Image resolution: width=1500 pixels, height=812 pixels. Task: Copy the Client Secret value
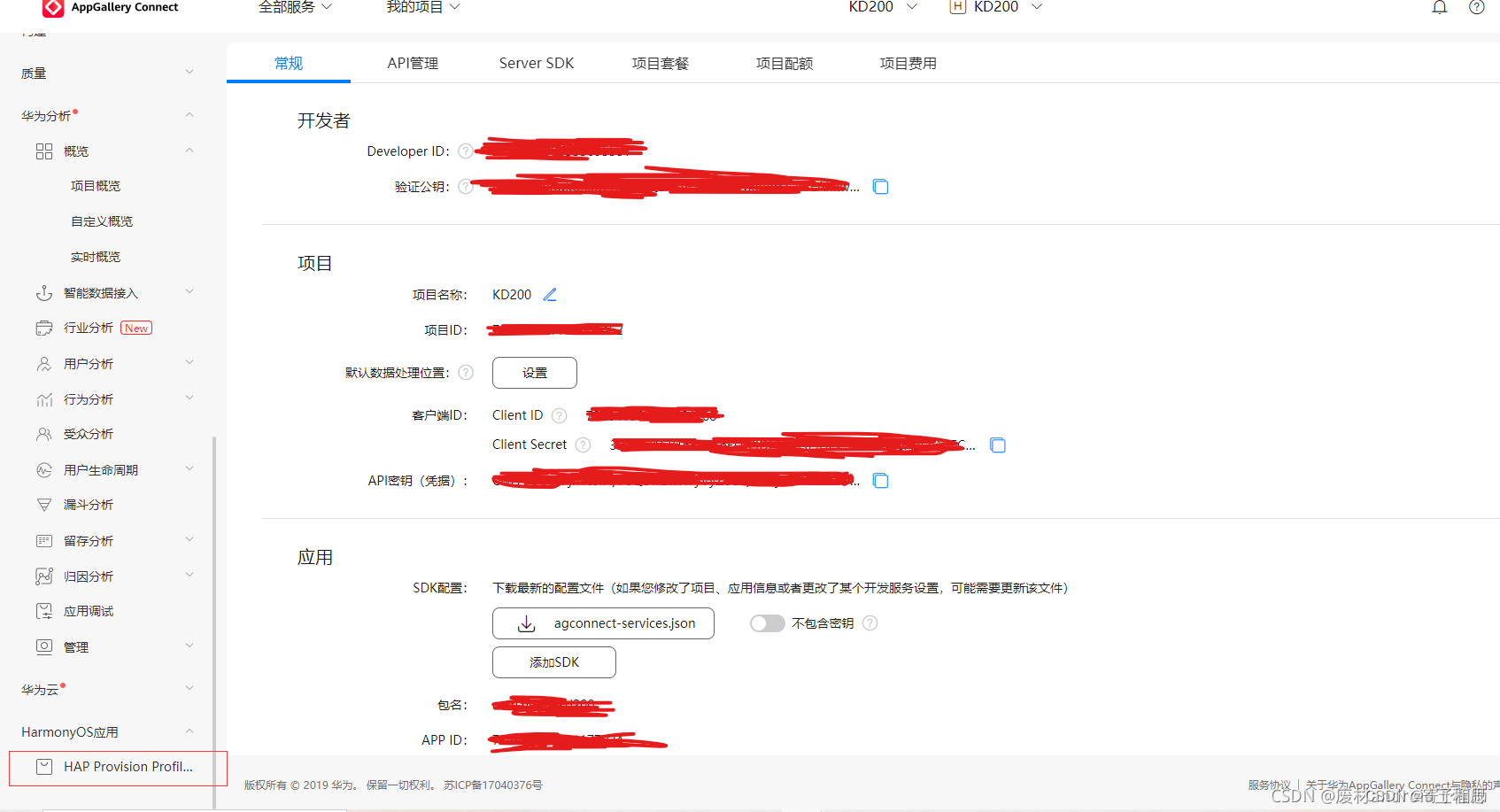tap(997, 445)
